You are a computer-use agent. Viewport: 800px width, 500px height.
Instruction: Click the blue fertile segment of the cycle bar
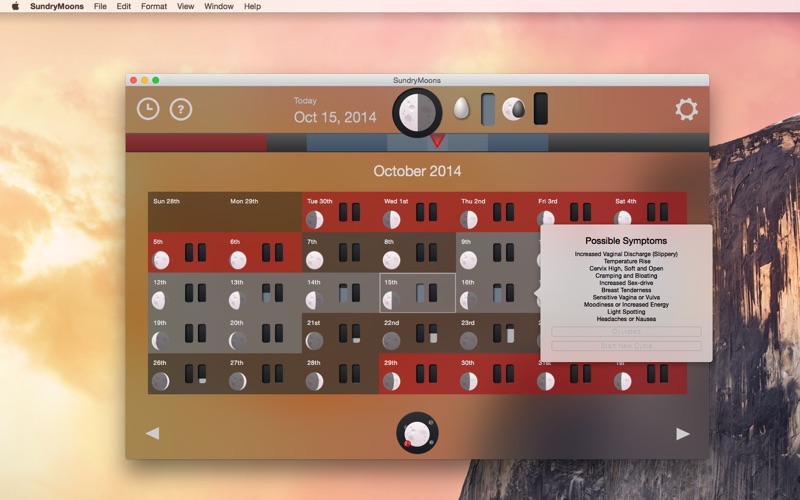(428, 142)
